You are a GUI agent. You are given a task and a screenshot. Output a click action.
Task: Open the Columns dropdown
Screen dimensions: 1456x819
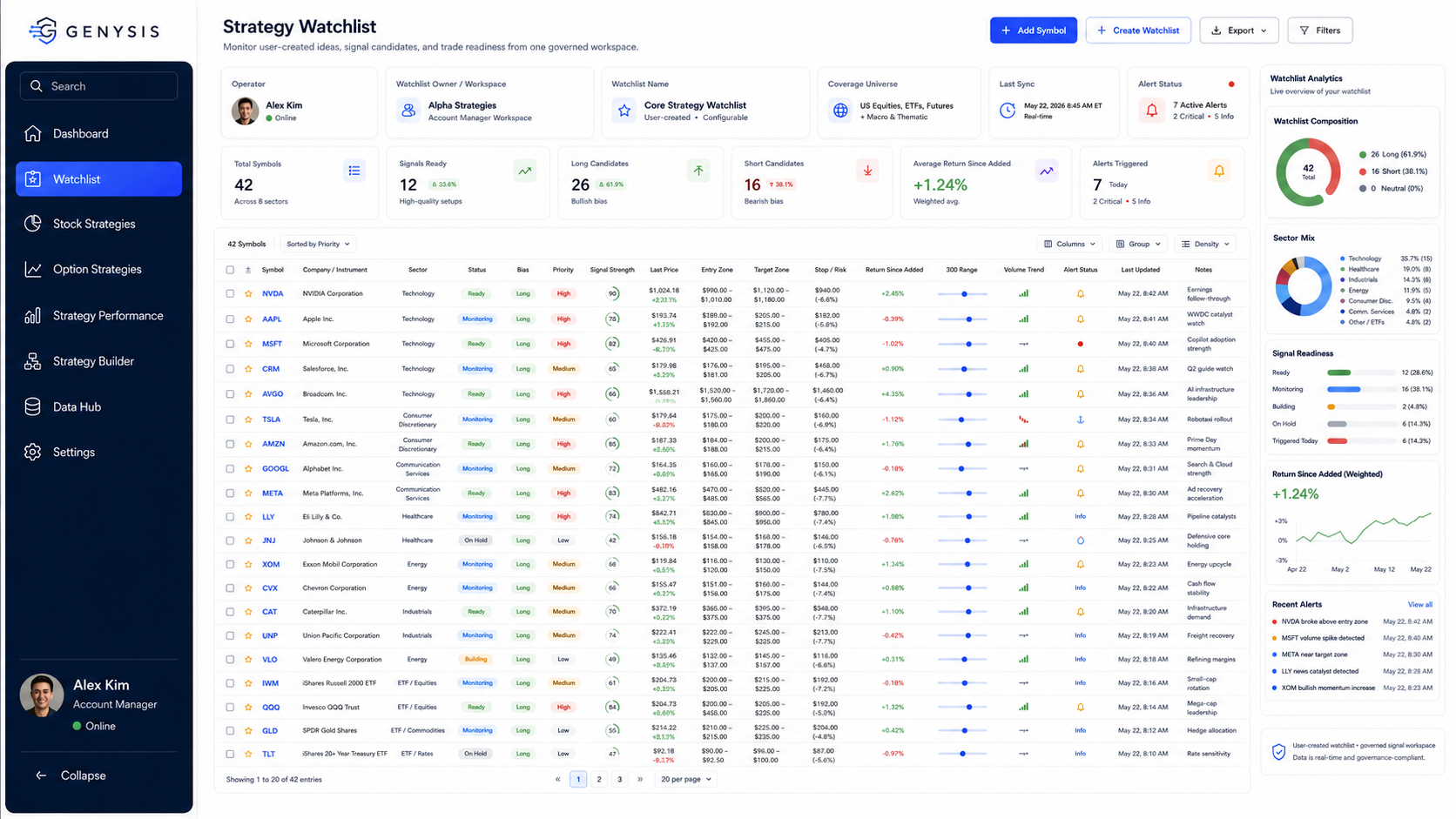tap(1069, 244)
